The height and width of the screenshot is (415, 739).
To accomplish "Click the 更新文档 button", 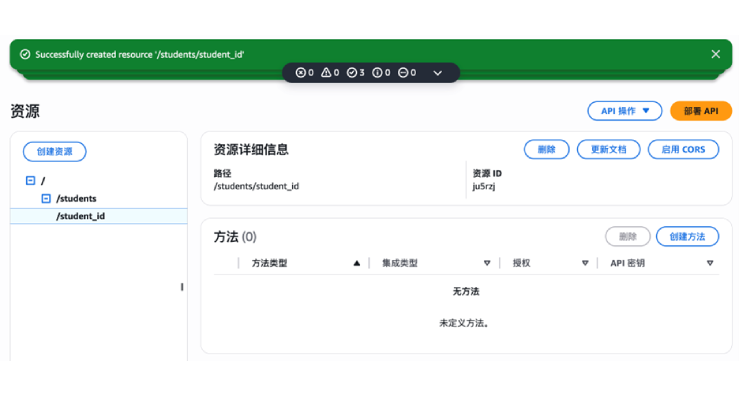I will point(608,149).
